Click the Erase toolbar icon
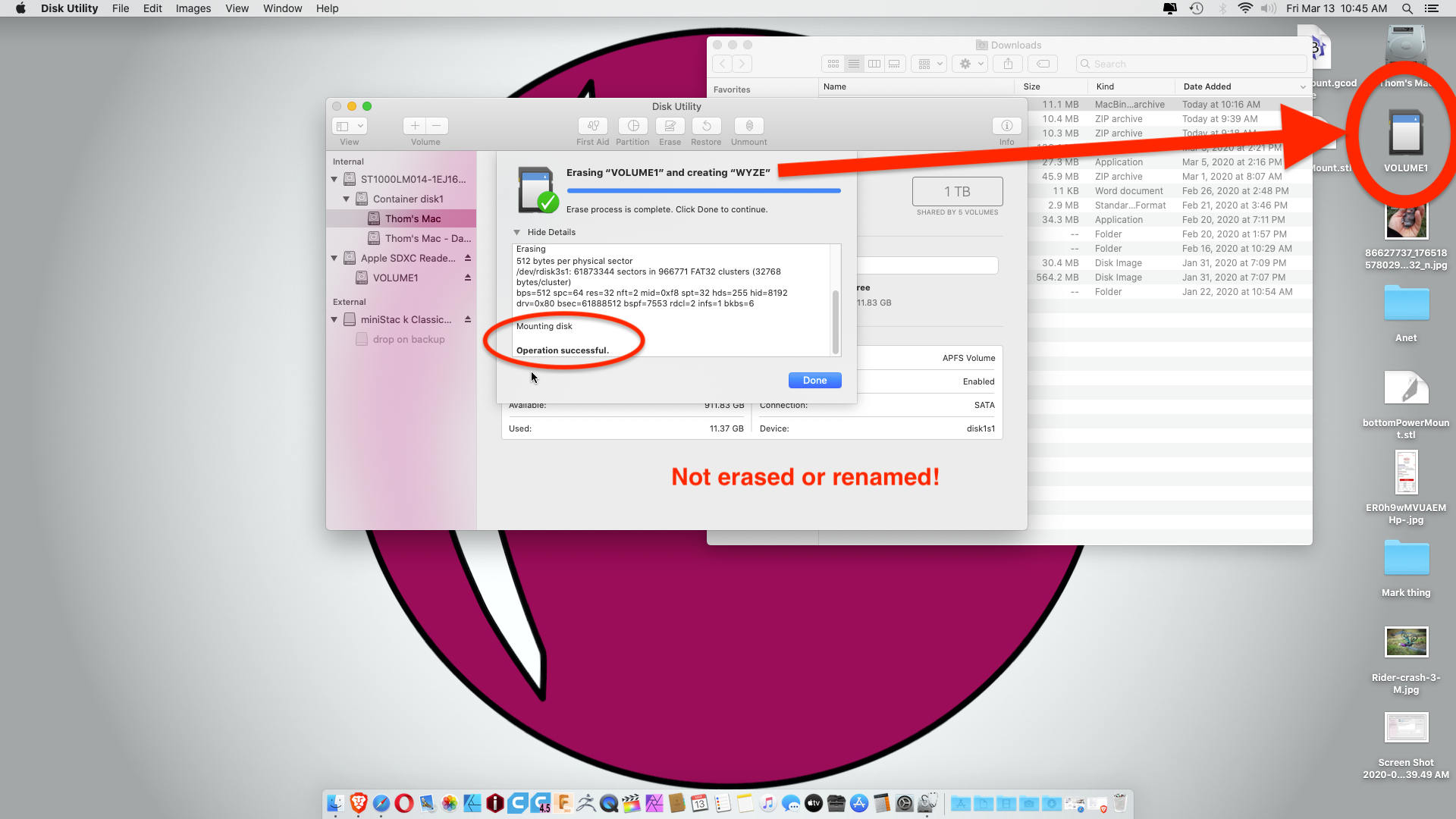The height and width of the screenshot is (819, 1456). click(x=670, y=126)
